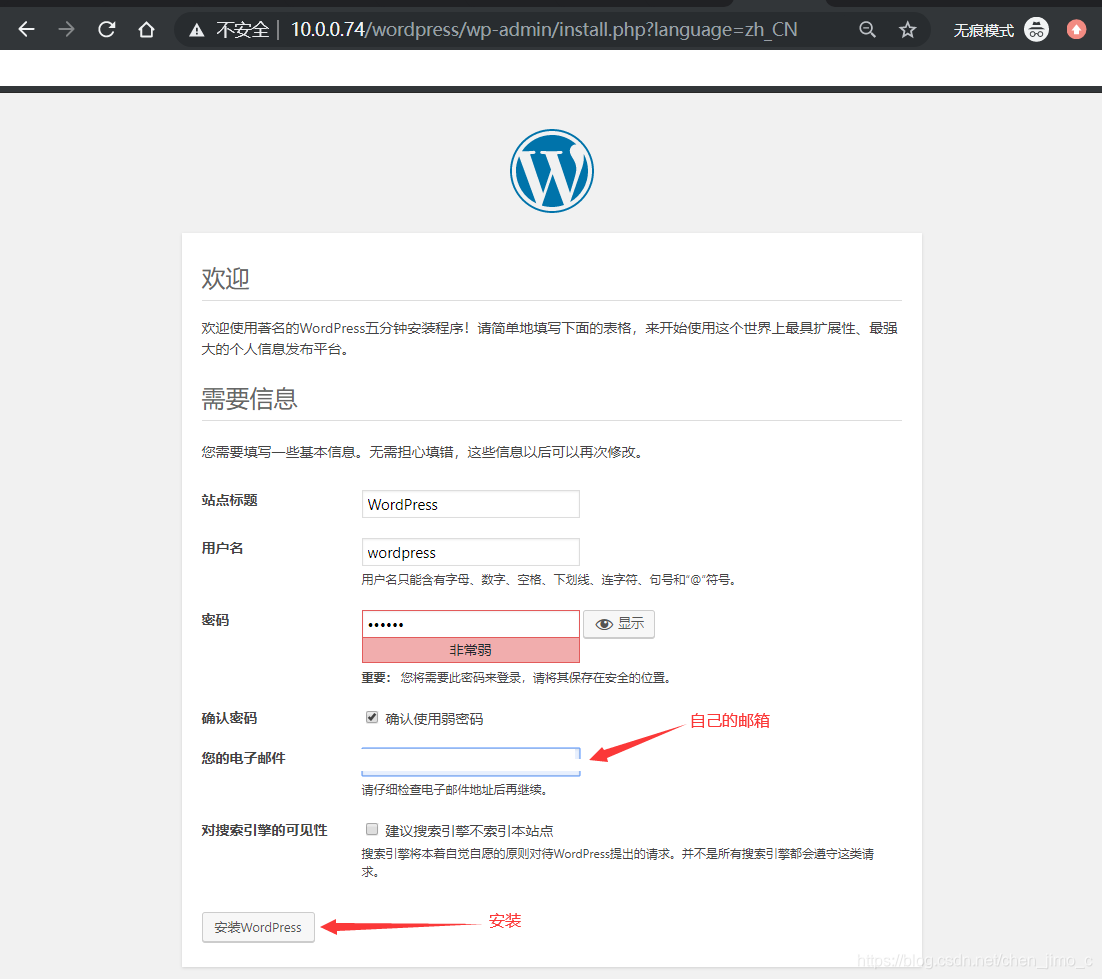Enable 建议搜索引擎不索引本站点 checkbox
1102x979 pixels.
[372, 829]
